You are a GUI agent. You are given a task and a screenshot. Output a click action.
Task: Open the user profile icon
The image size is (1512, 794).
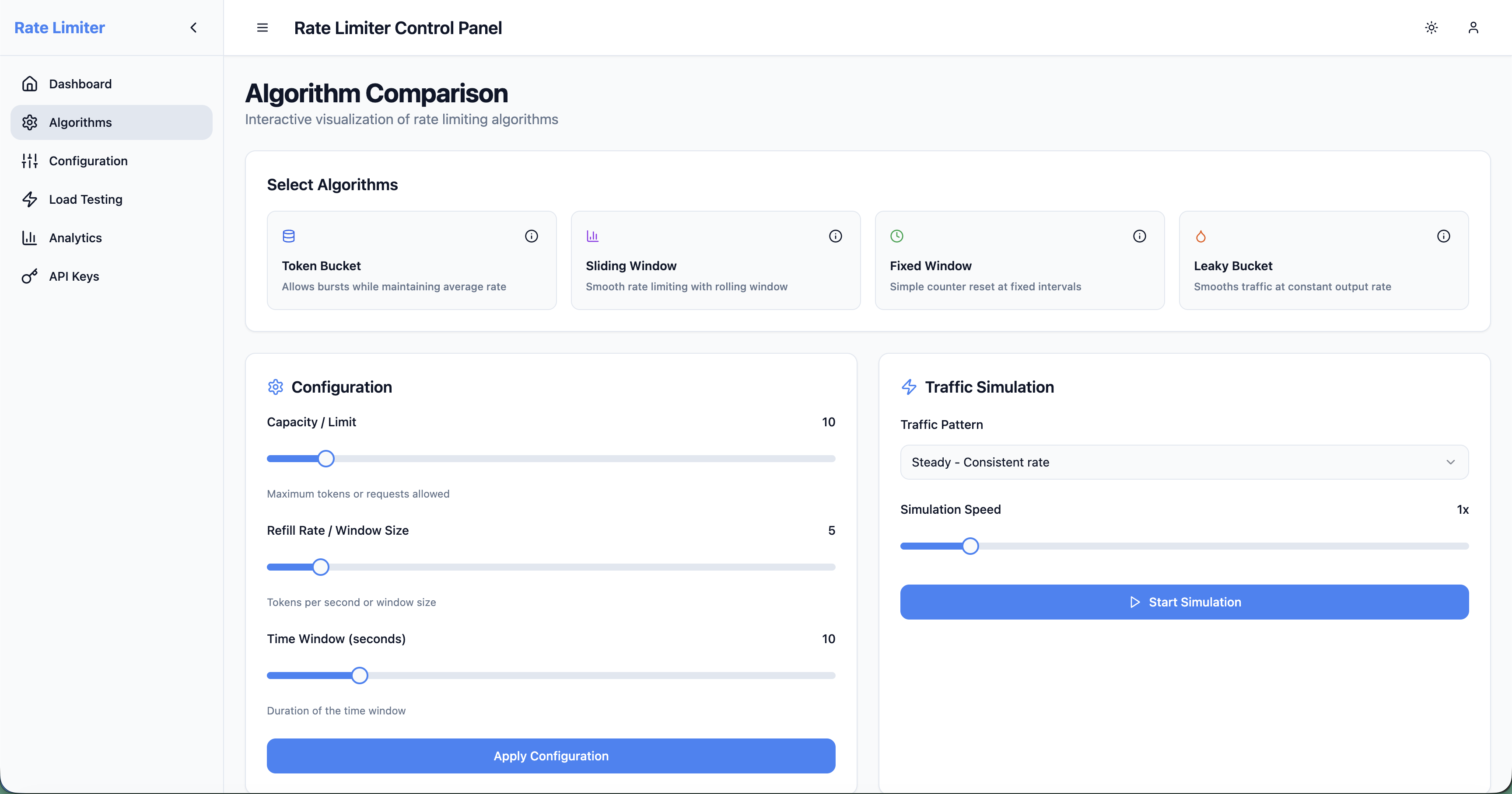coord(1473,28)
